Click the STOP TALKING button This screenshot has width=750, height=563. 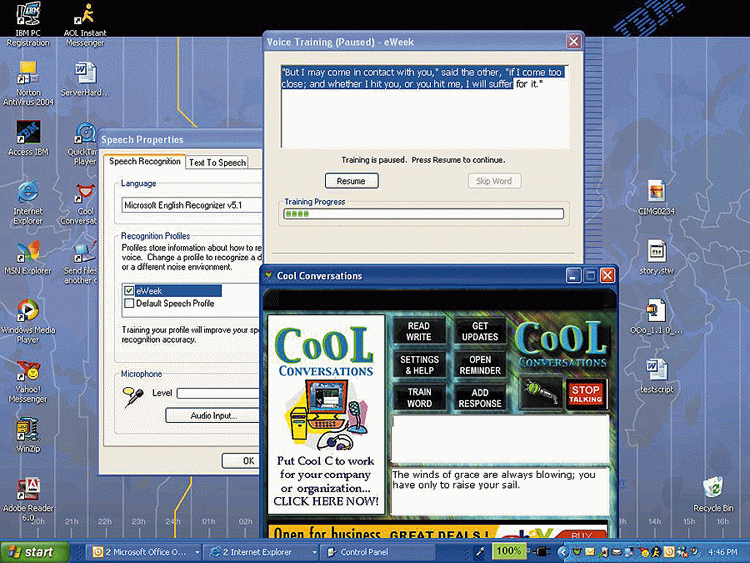pyautogui.click(x=585, y=394)
